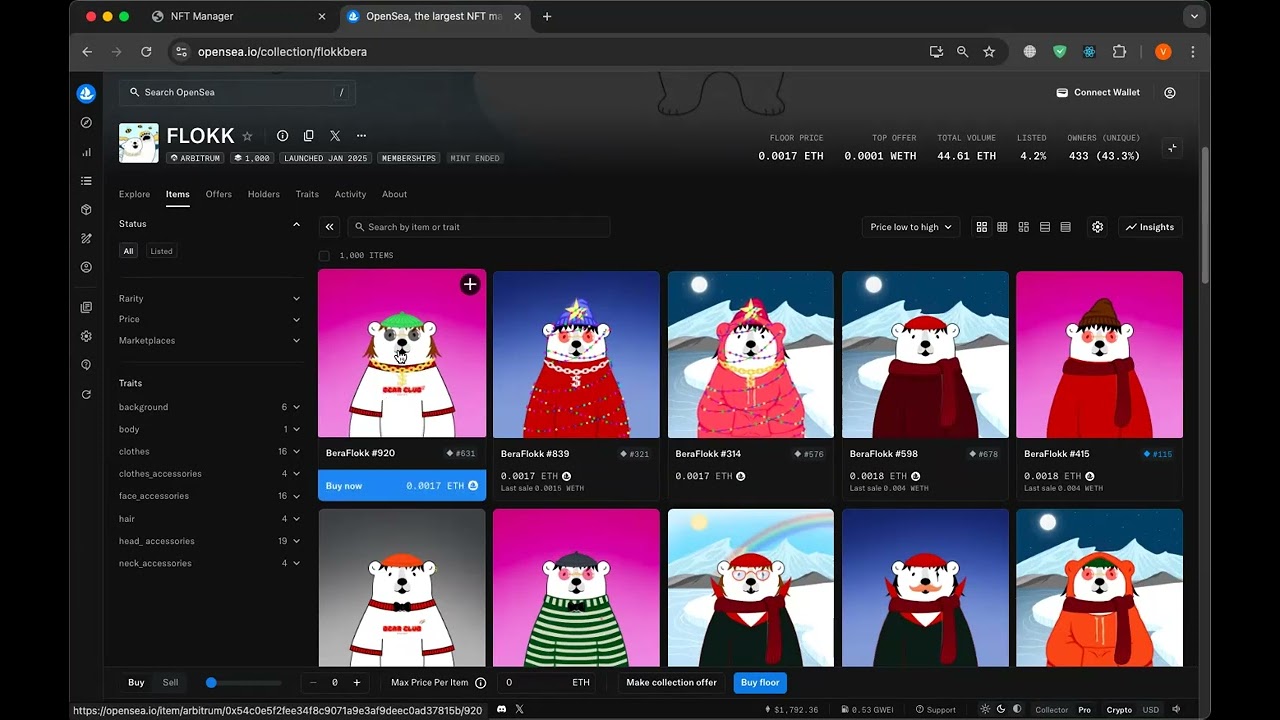1280x720 pixels.
Task: Favorite the FLOKK collection with star
Action: (247, 136)
